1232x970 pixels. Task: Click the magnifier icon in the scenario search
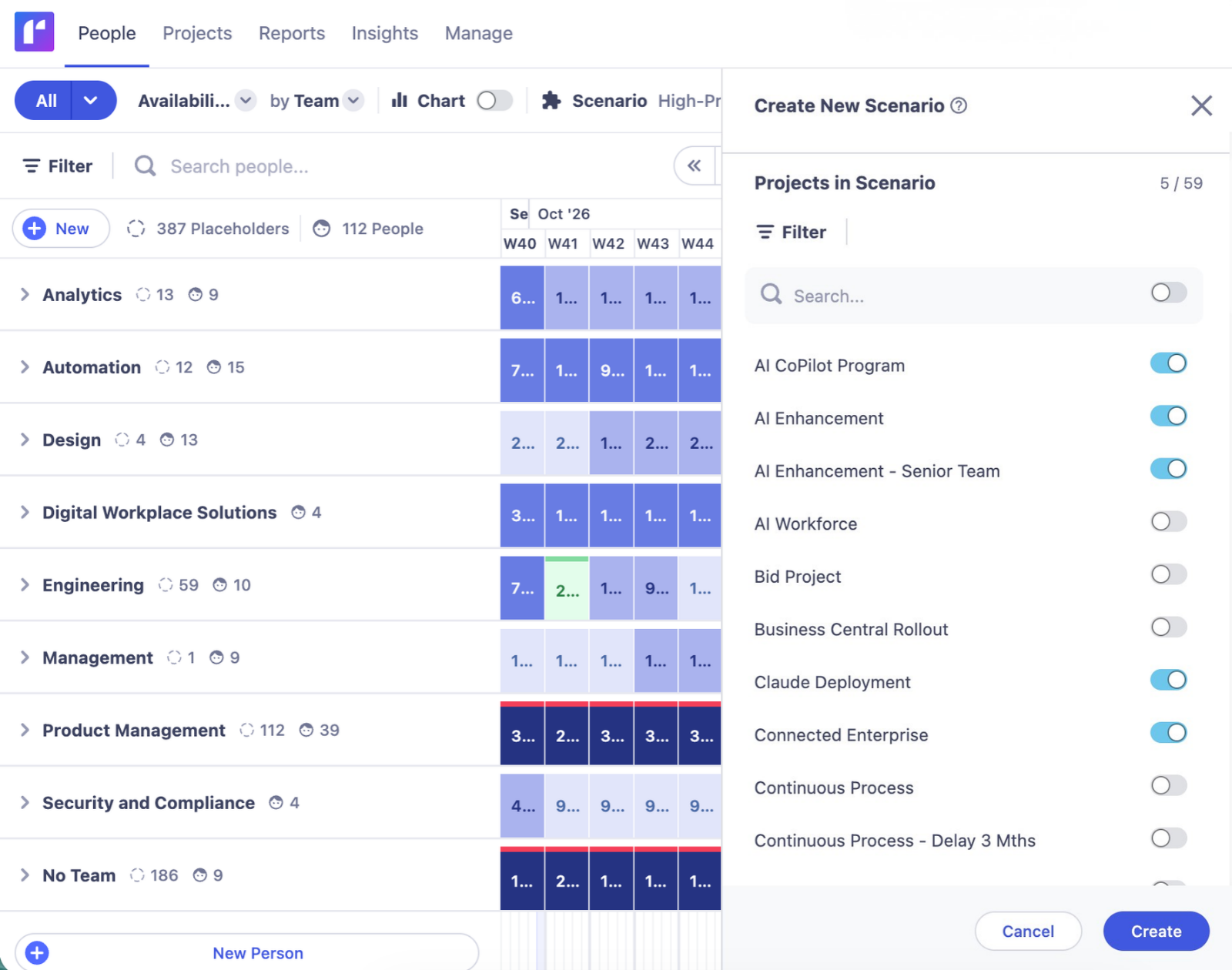click(771, 294)
